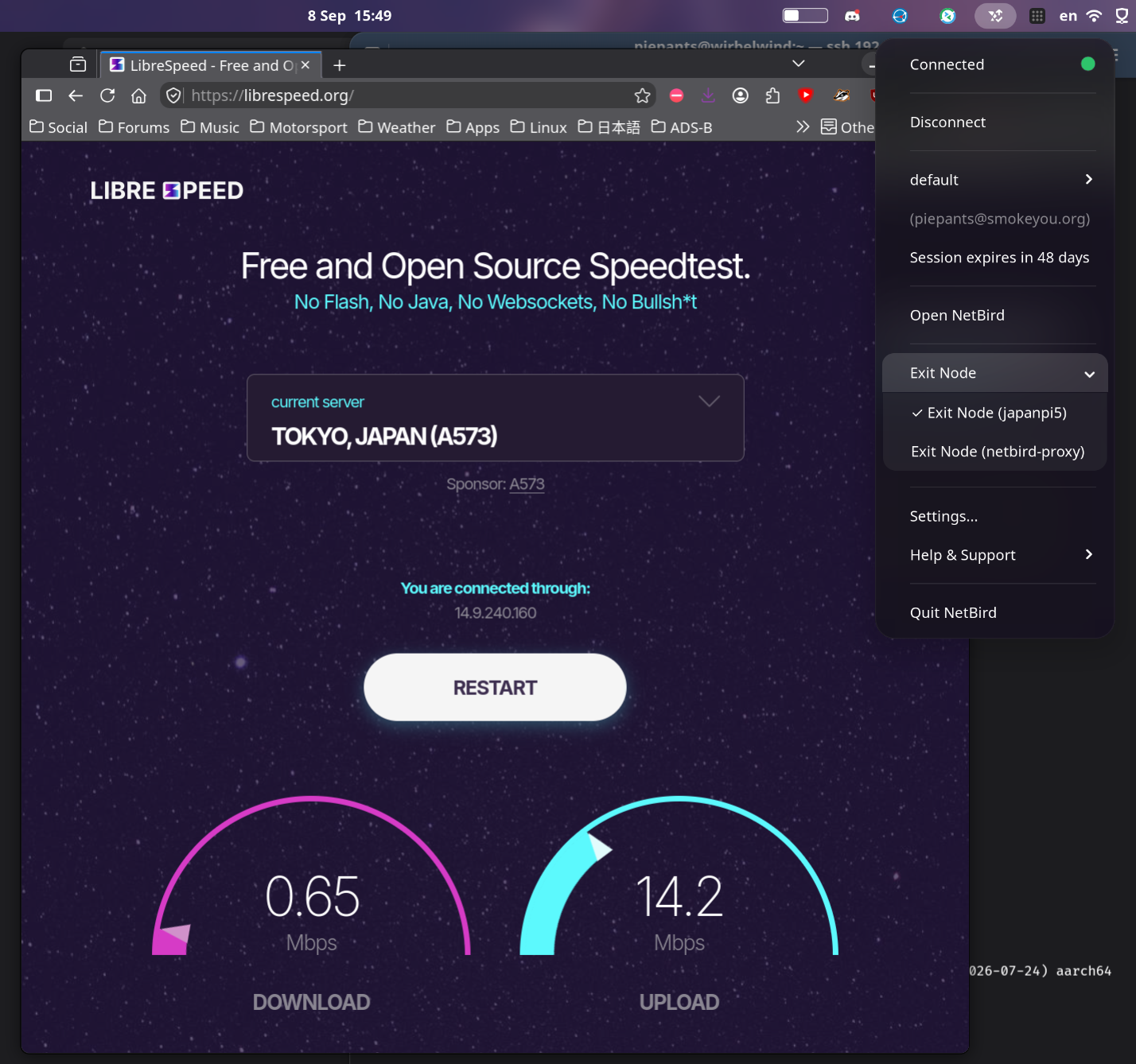The height and width of the screenshot is (1064, 1136).
Task: Click the URL address bar field
Action: click(x=406, y=95)
